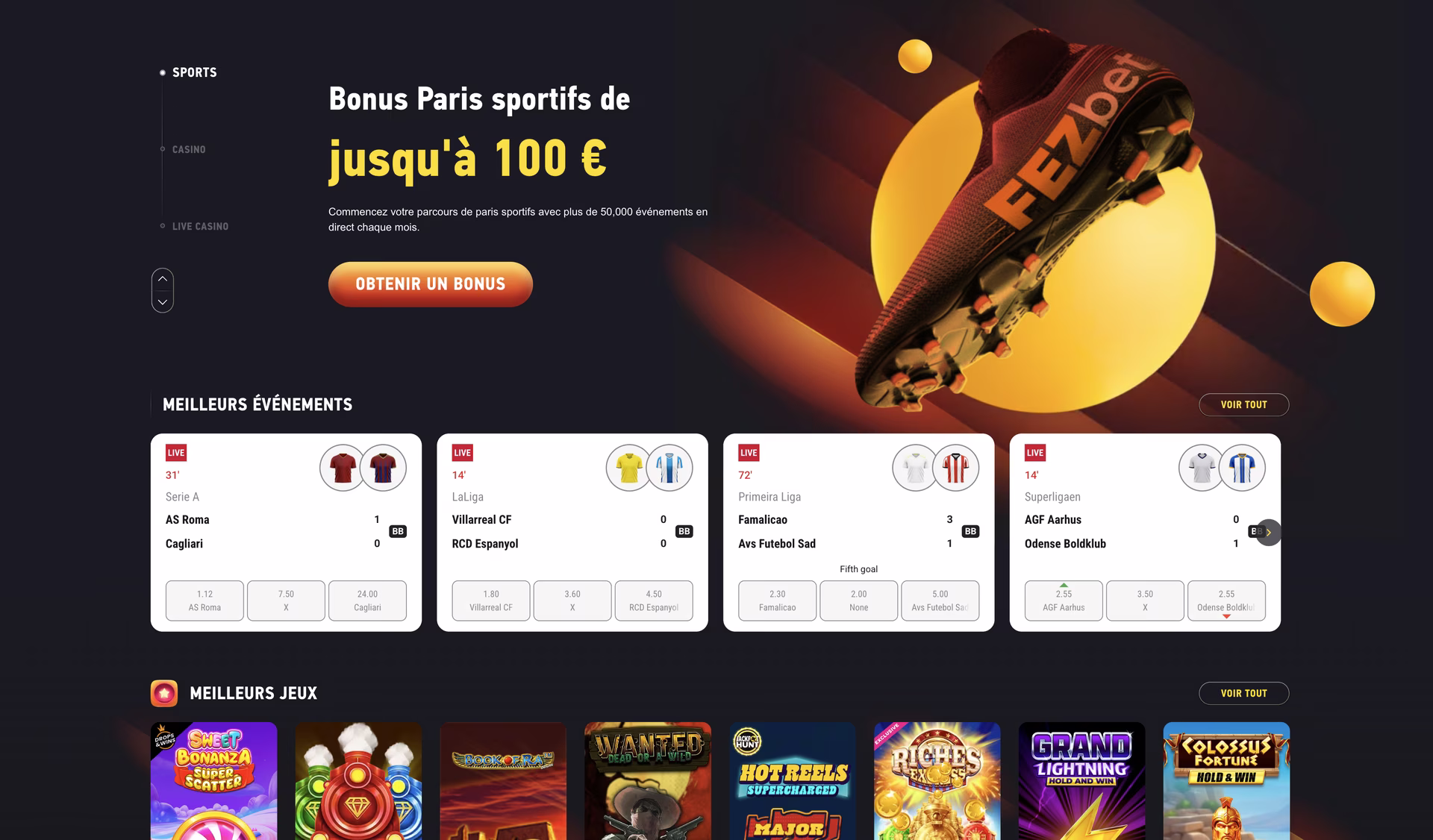The width and height of the screenshot is (1433, 840).
Task: Click AS Roma and Cagiari jersey icons
Action: [363, 468]
